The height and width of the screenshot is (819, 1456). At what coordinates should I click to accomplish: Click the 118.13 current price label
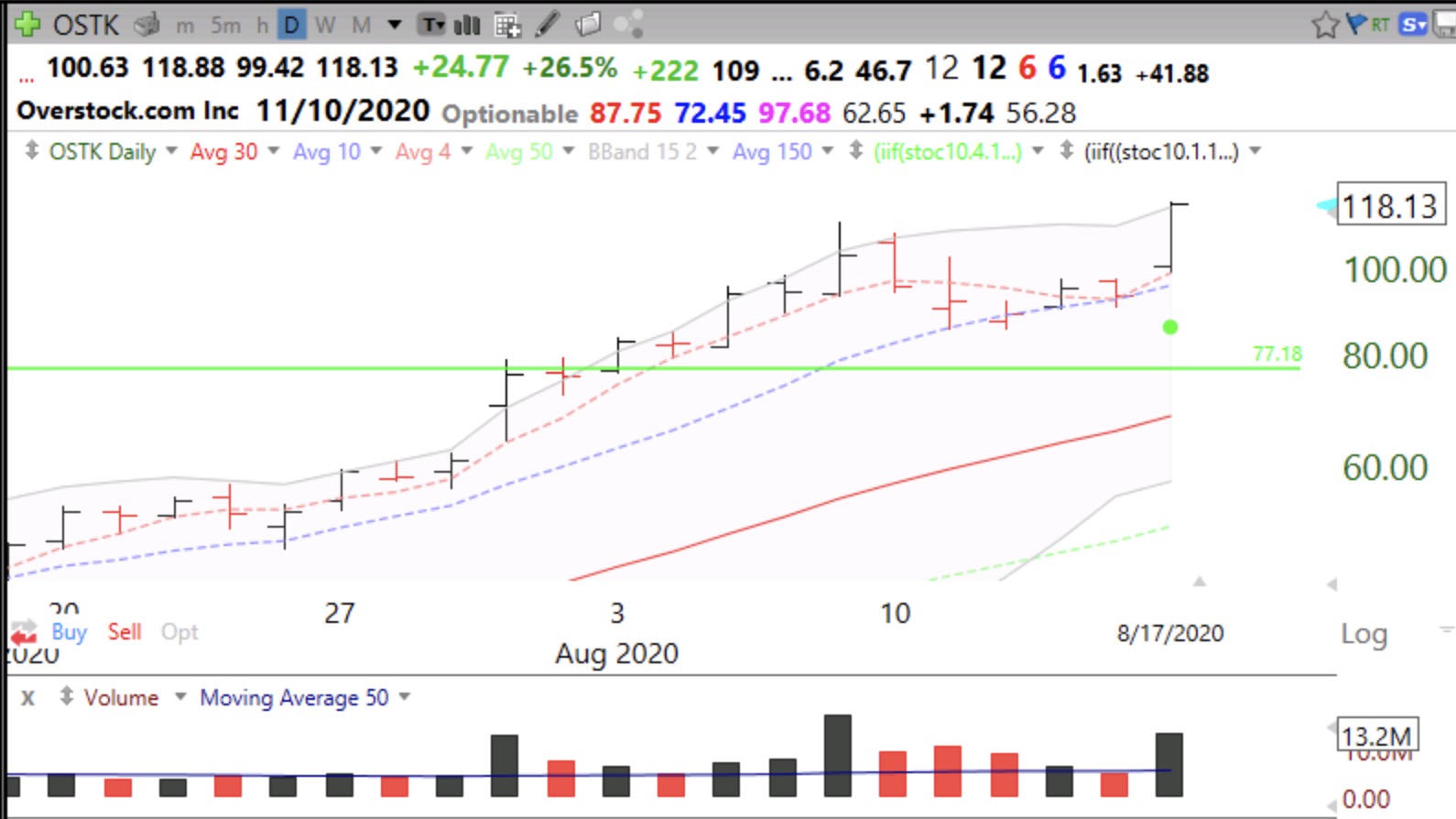[x=1391, y=206]
